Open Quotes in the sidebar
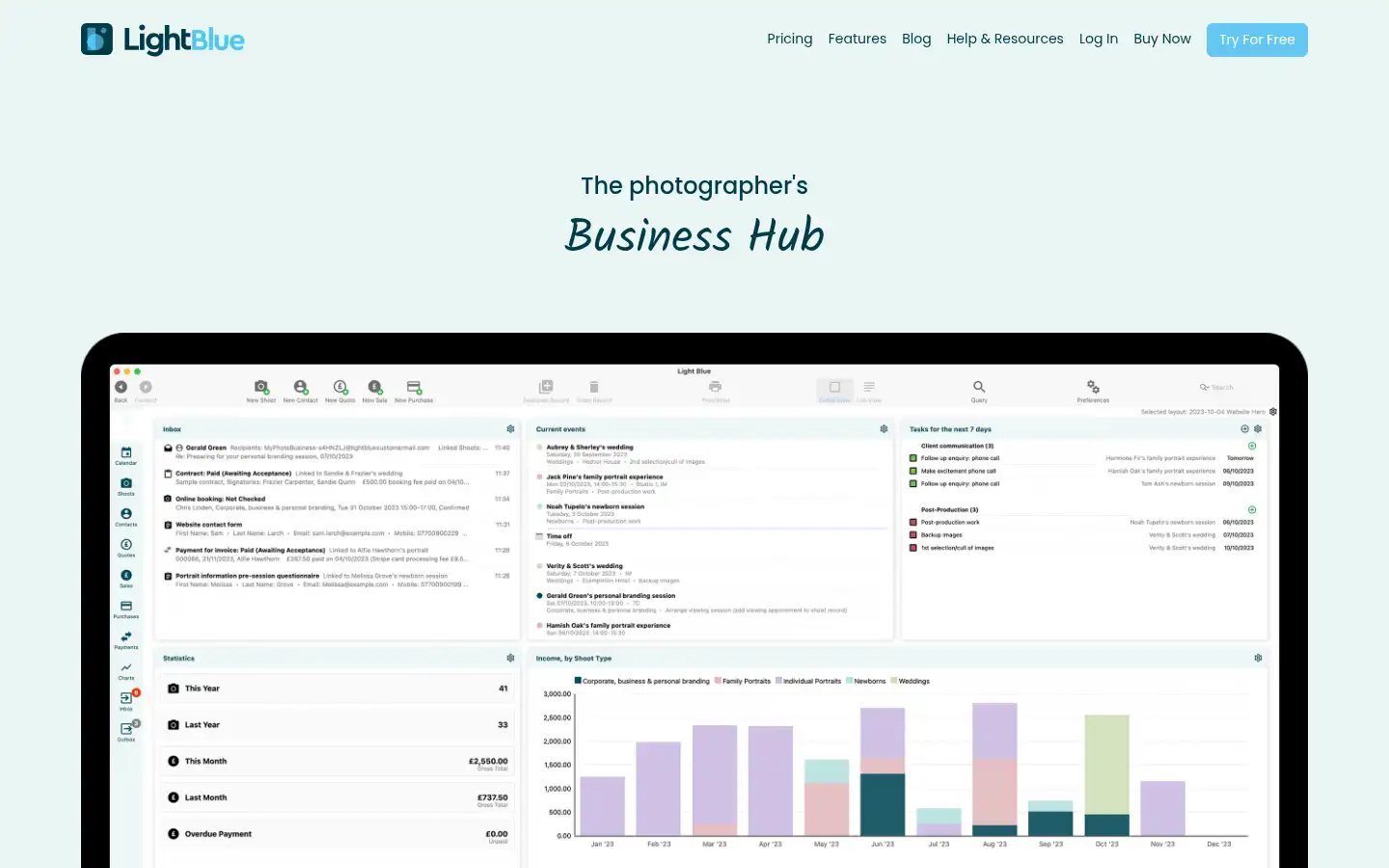Screen dimensions: 1389x868 pyautogui.click(x=126, y=548)
